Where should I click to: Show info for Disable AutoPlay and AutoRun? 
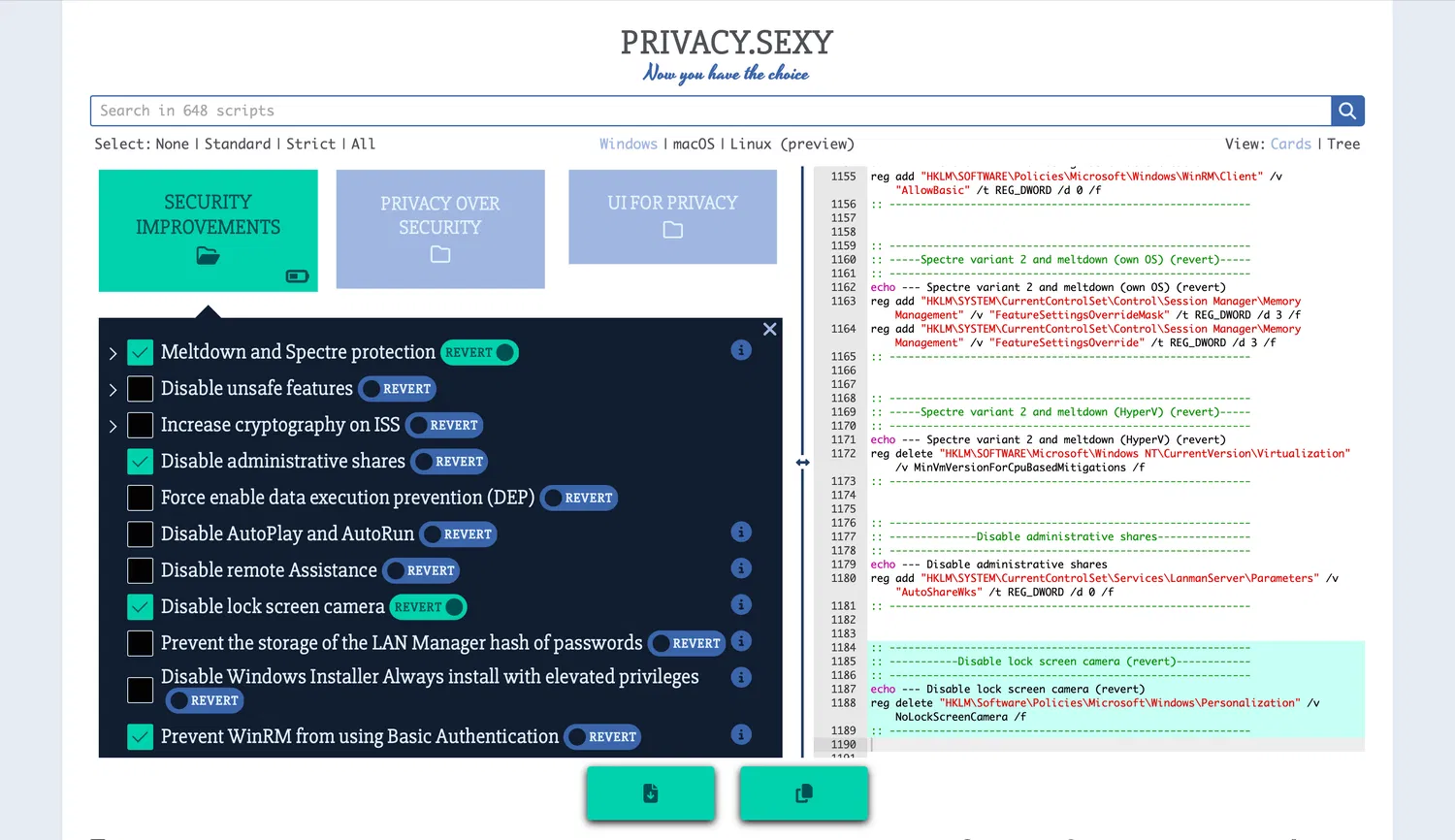(x=741, y=532)
